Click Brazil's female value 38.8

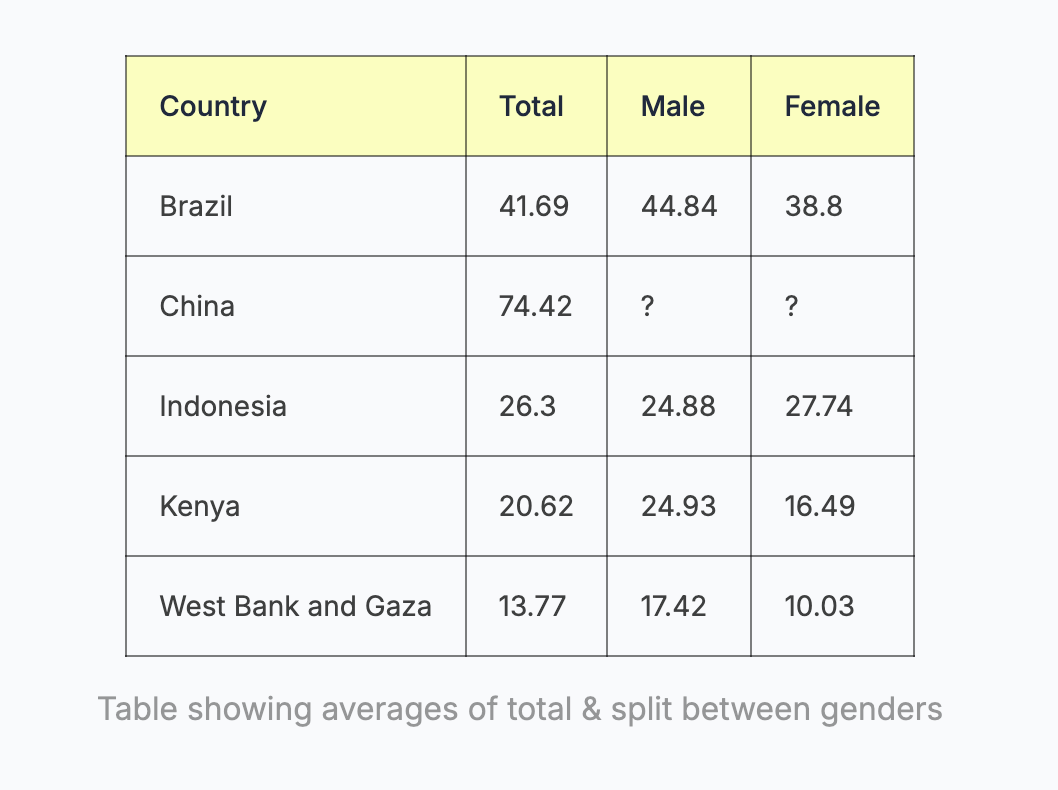(x=814, y=206)
